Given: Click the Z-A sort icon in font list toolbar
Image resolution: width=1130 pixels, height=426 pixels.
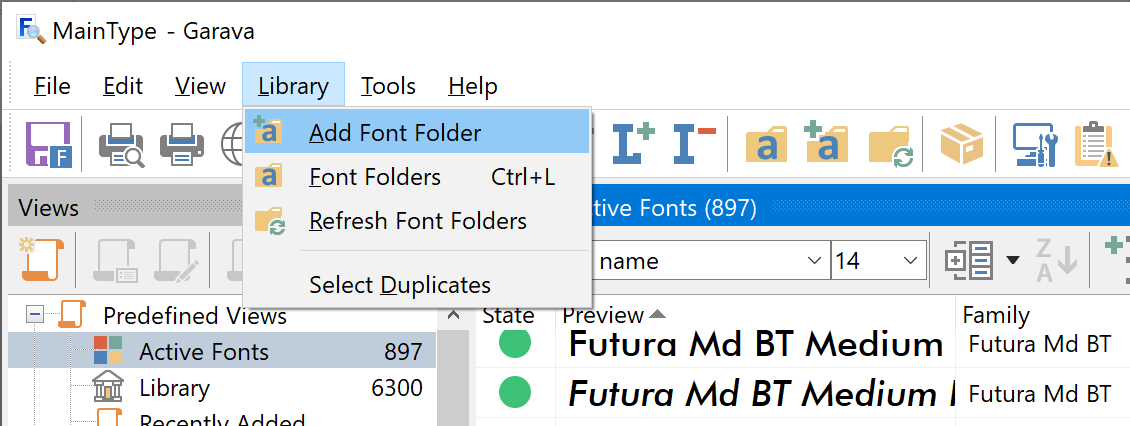Looking at the screenshot, I should (1055, 260).
